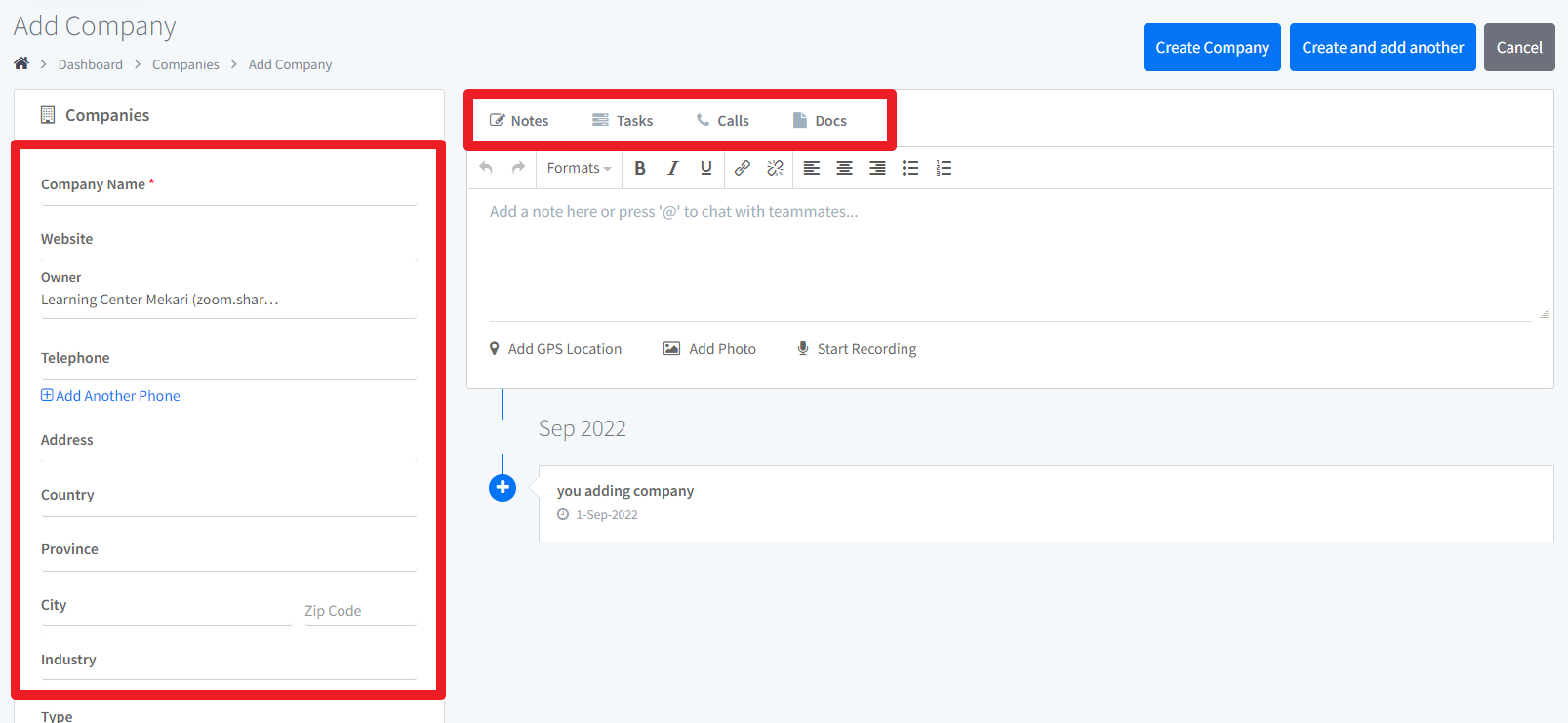
Task: Insert a numbered list
Action: 944,168
